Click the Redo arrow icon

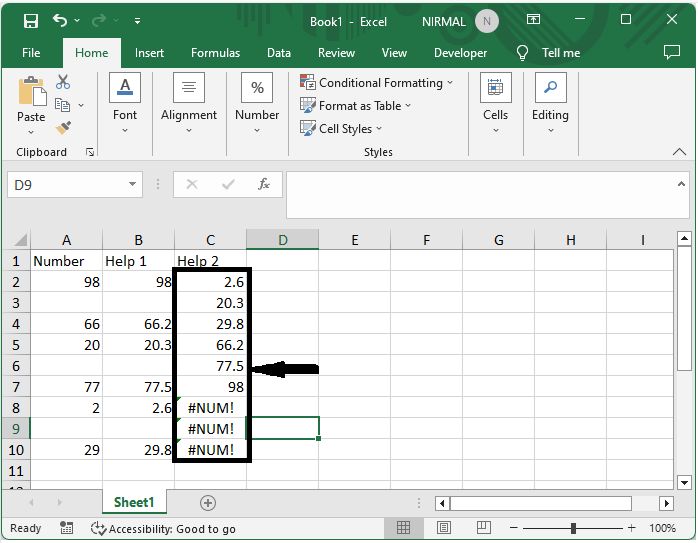pos(99,20)
